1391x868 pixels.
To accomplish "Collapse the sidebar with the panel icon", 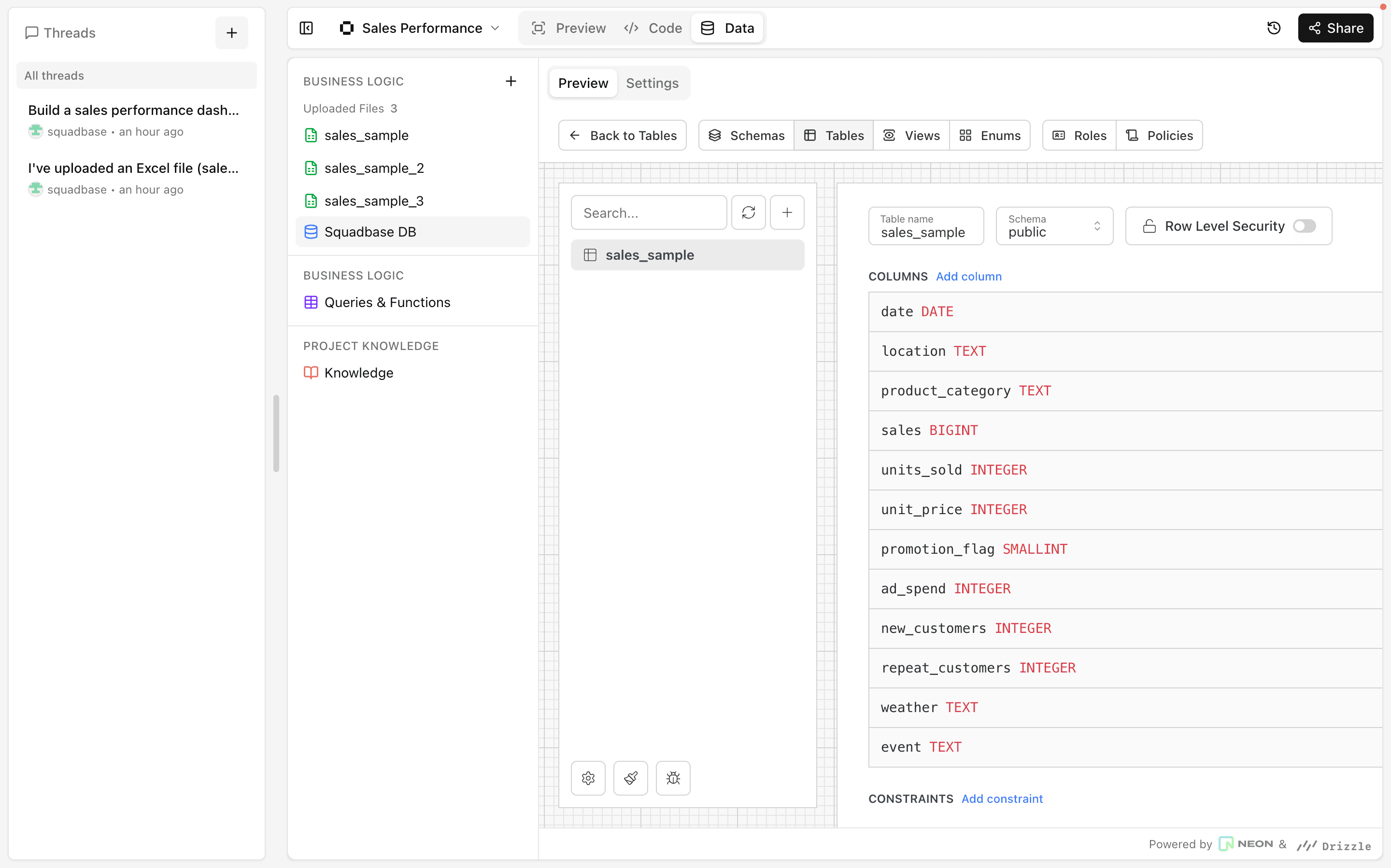I will (306, 28).
